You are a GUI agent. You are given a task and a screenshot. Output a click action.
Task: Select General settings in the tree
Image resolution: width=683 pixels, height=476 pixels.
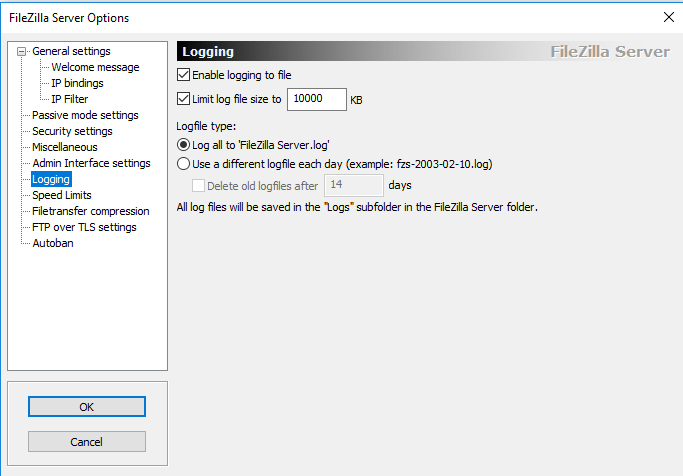71,51
